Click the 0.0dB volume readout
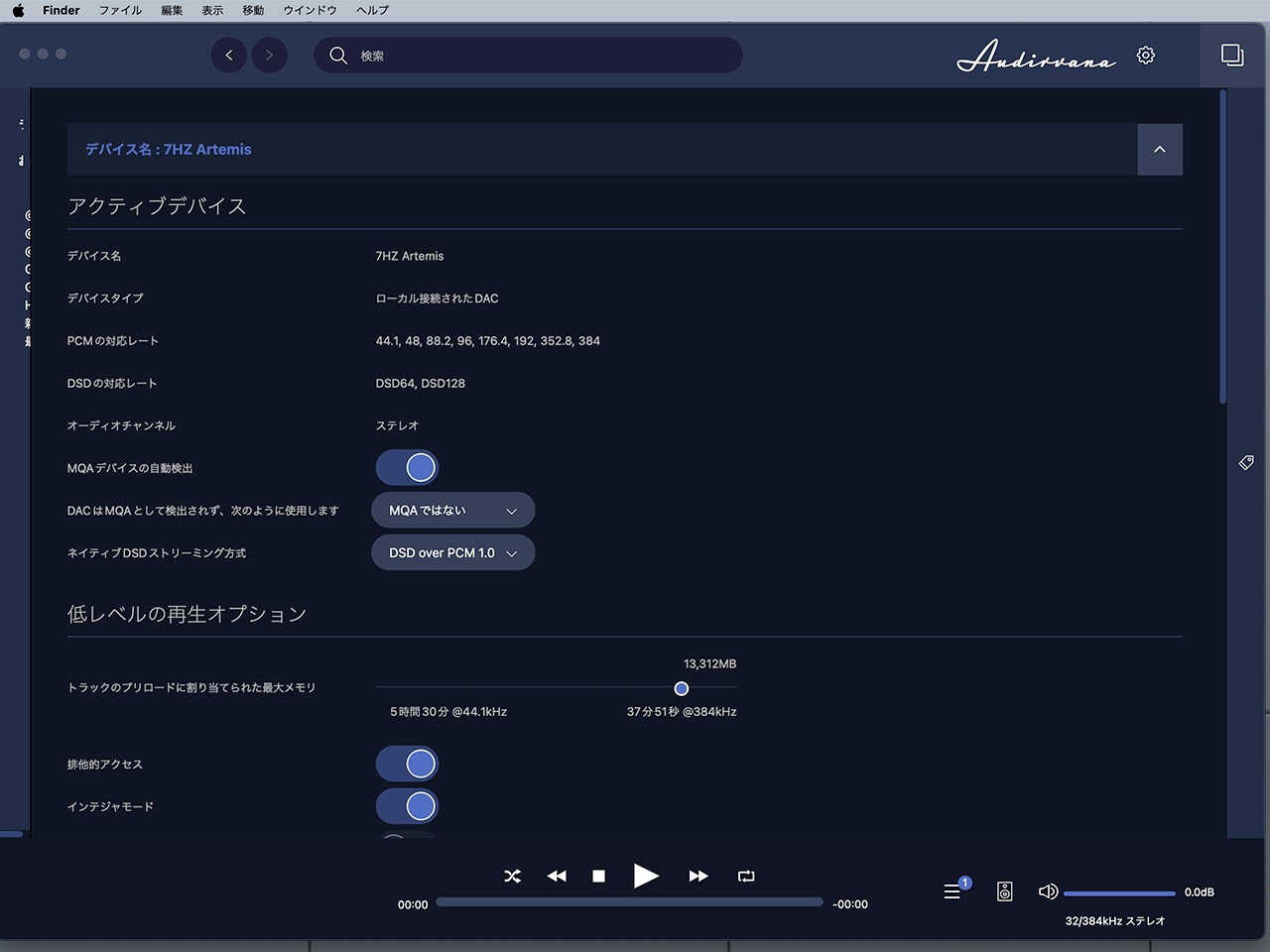The height and width of the screenshot is (952, 1270). pyautogui.click(x=1200, y=892)
